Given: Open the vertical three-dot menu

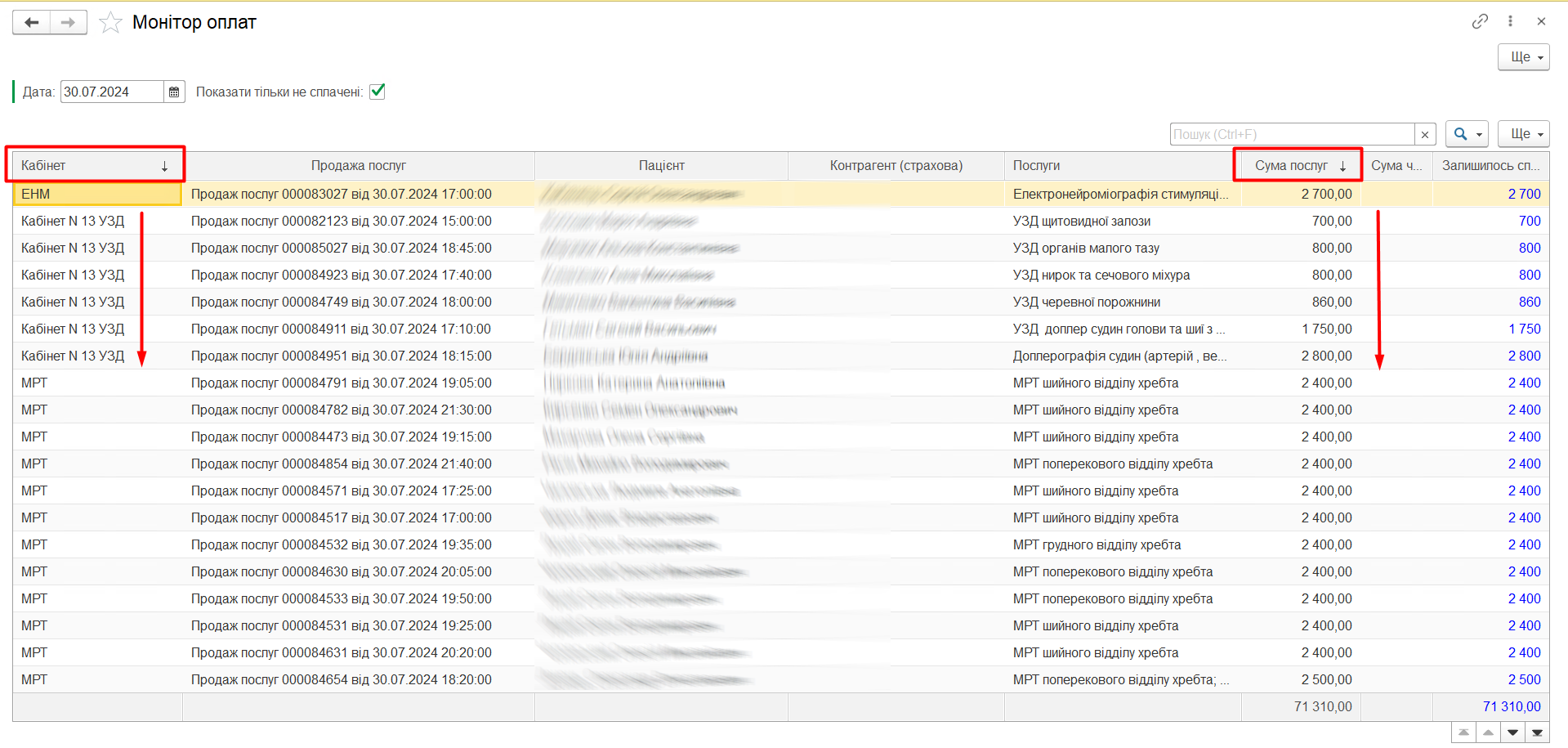Looking at the screenshot, I should 1510,21.
